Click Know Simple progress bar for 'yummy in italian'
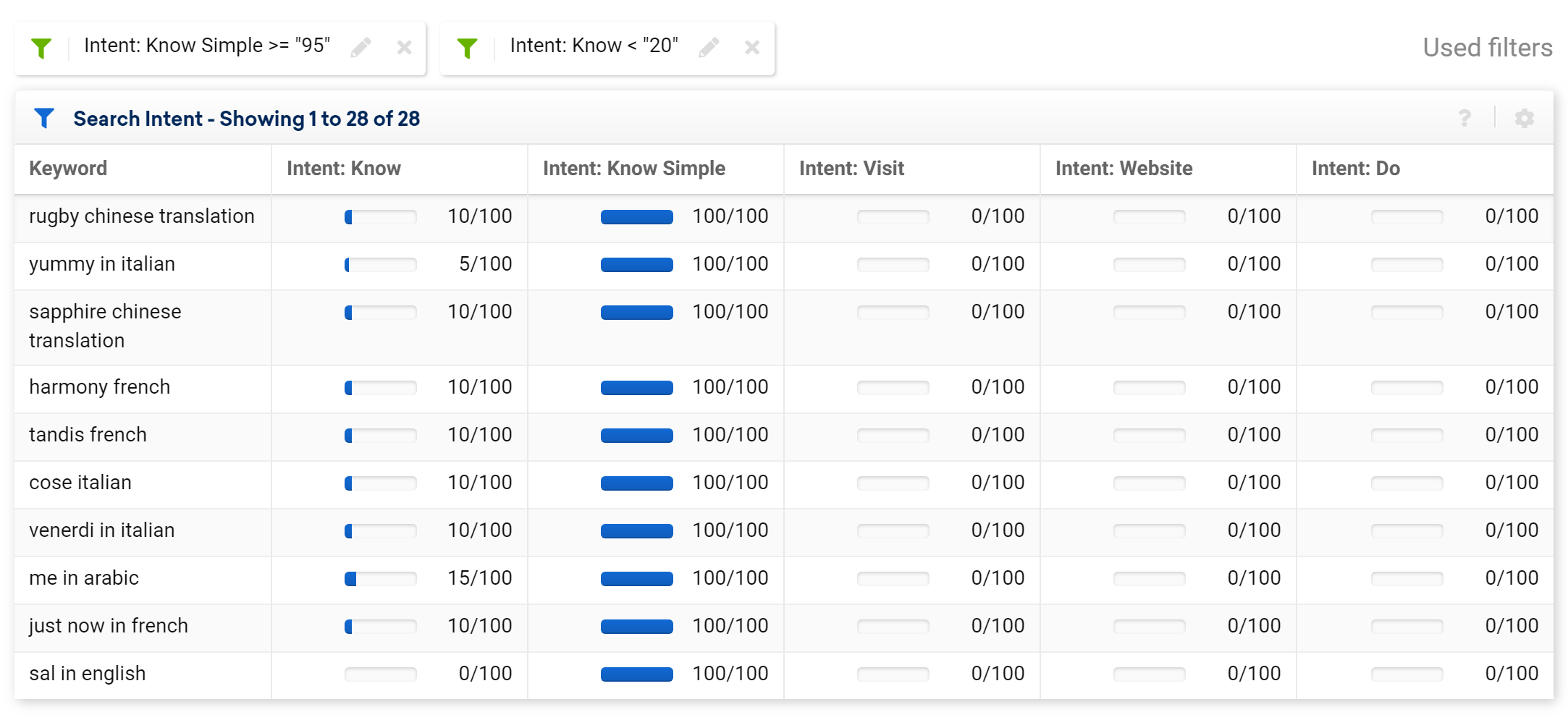Viewport: 1568px width, 728px height. [x=637, y=265]
